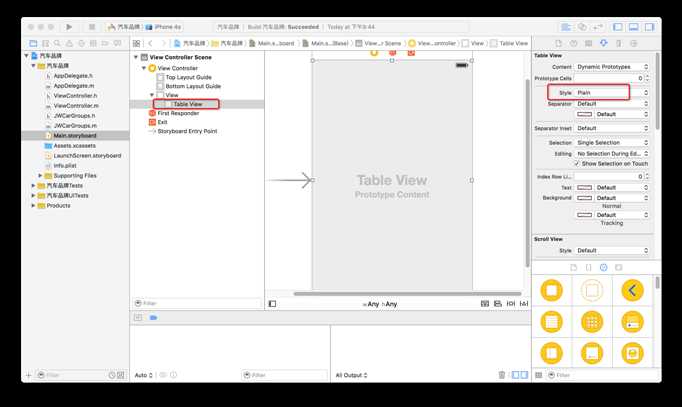The image size is (682, 407).
Task: Click the Auto variables scope selector
Action: coord(144,375)
